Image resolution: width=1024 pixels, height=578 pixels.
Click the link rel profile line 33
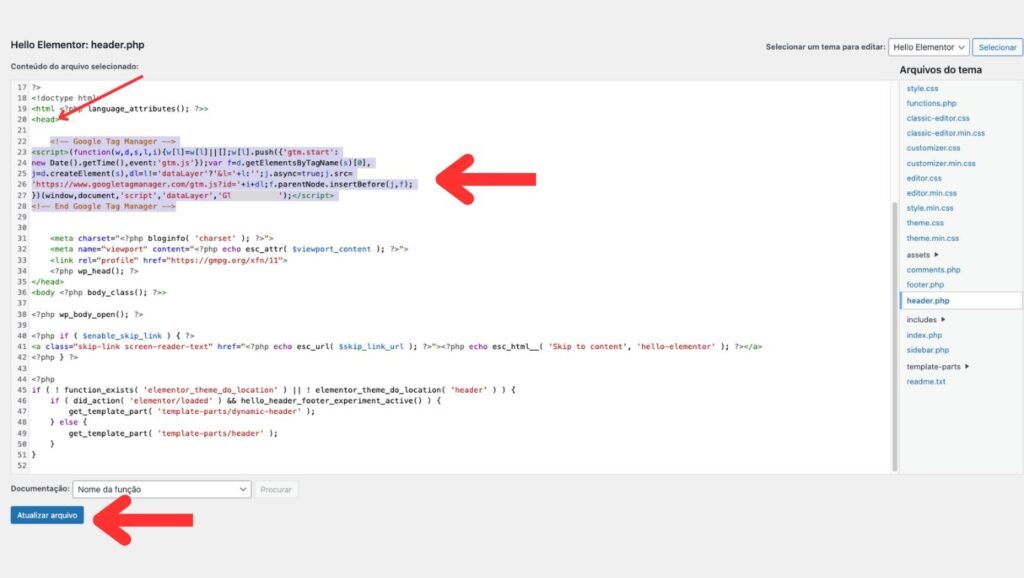[168, 260]
